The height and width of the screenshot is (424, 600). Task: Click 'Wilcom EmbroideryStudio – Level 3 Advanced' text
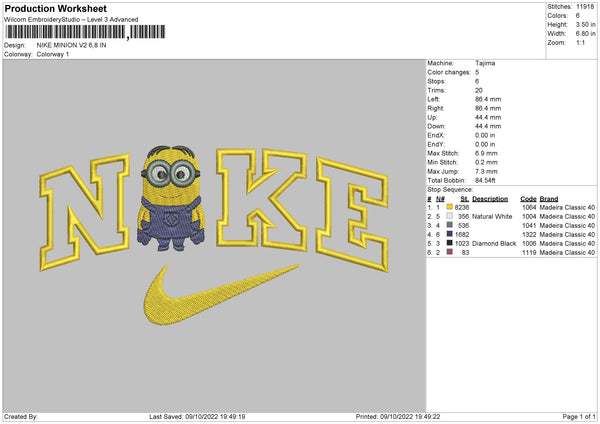point(71,20)
